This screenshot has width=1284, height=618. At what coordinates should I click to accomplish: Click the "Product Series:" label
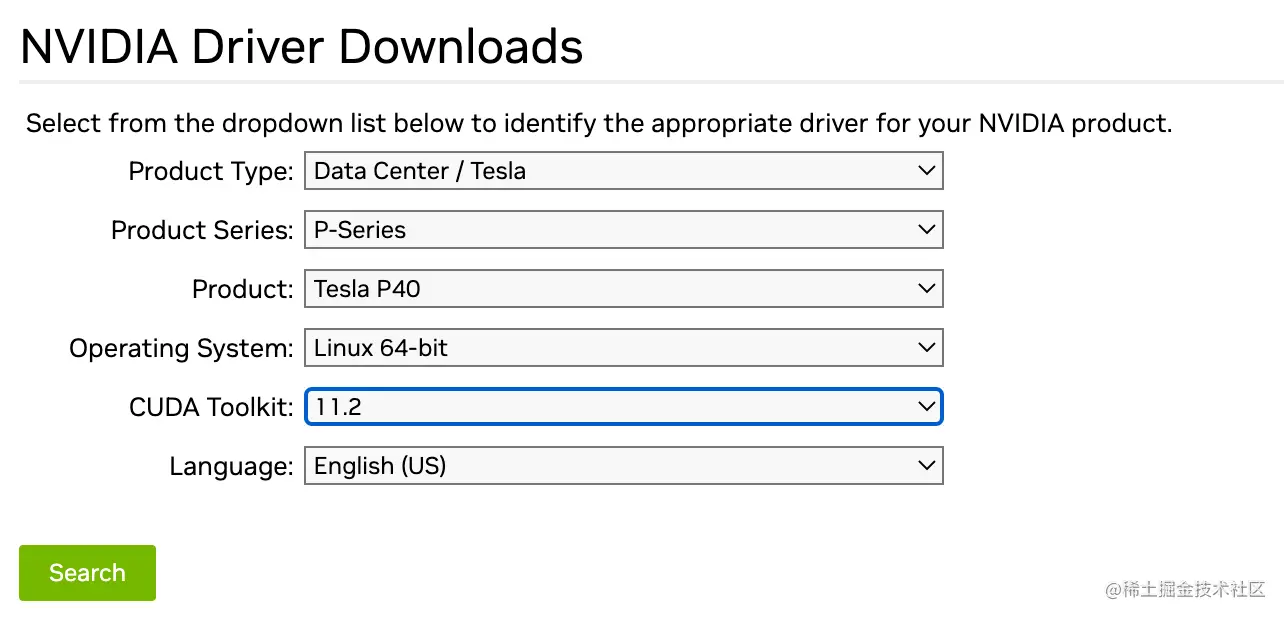202,231
